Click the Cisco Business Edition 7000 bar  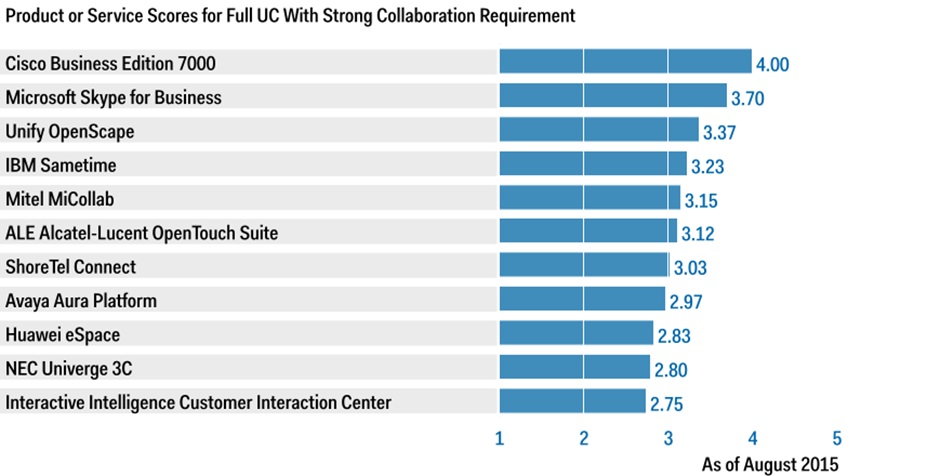point(625,62)
